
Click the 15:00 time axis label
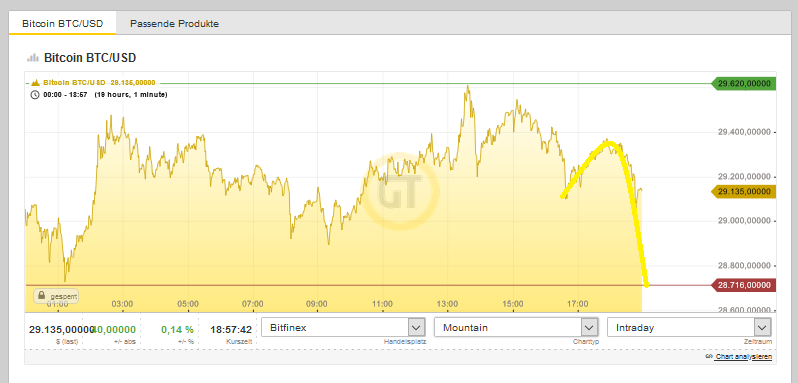[513, 304]
